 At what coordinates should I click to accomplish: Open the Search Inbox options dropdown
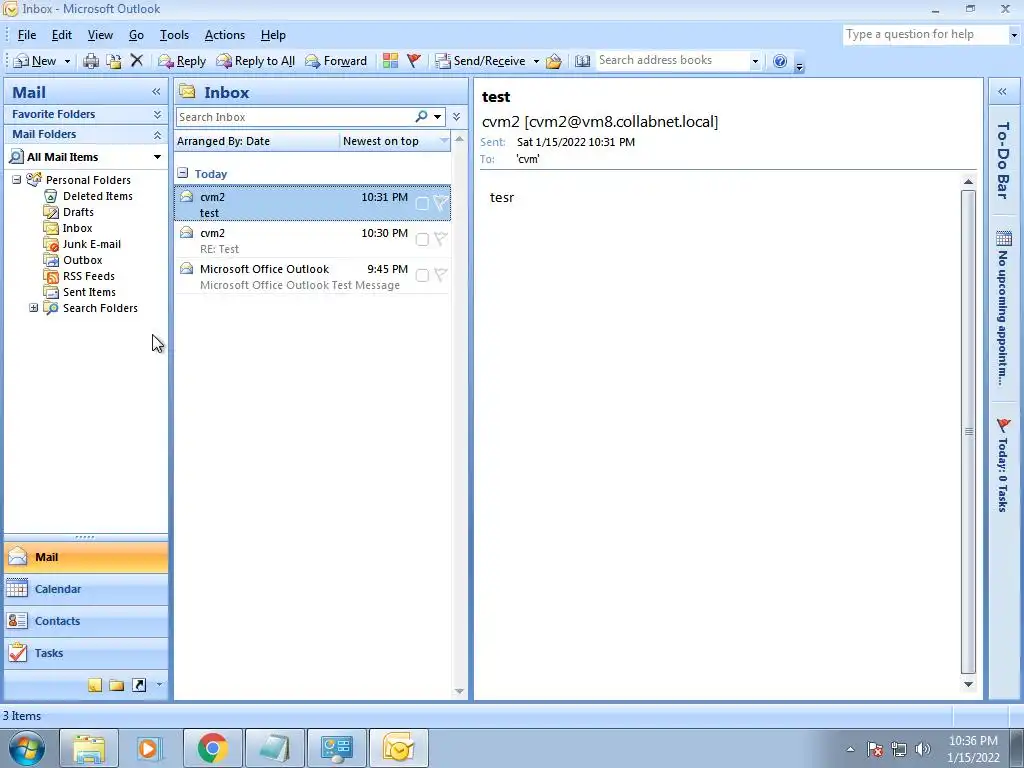tap(438, 117)
